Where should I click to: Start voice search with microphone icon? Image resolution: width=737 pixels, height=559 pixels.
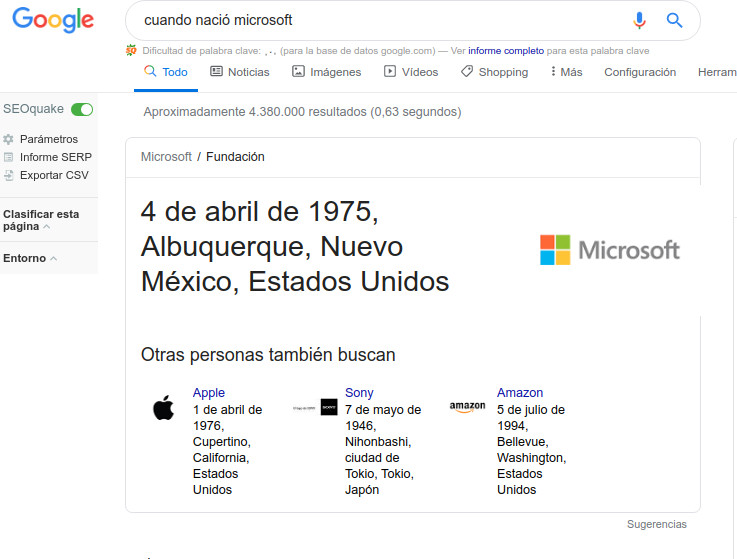[x=639, y=20]
